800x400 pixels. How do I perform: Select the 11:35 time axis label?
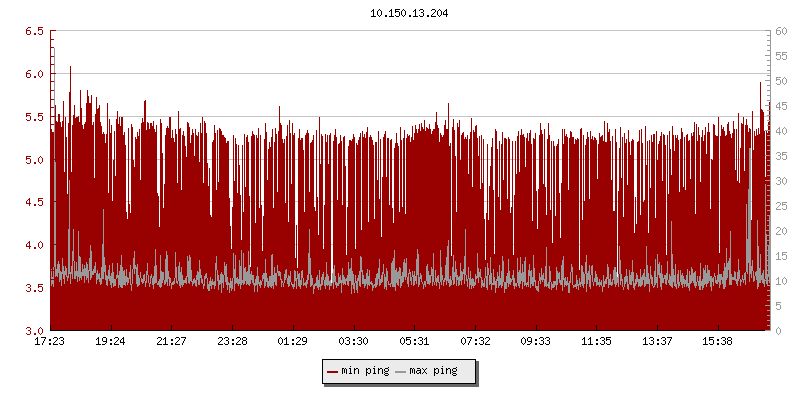596,341
